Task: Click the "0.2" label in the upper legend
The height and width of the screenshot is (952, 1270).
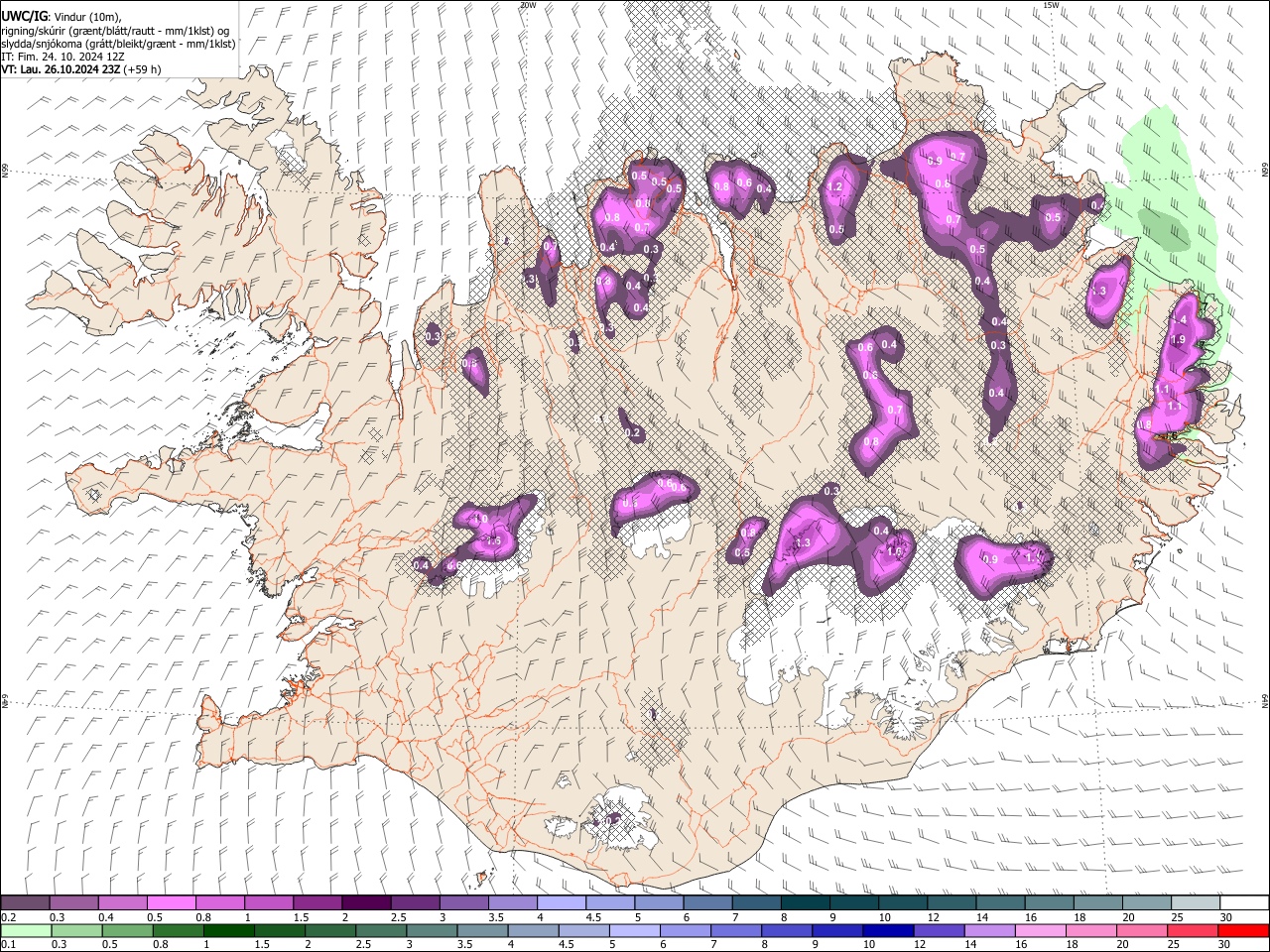Action: (7, 916)
